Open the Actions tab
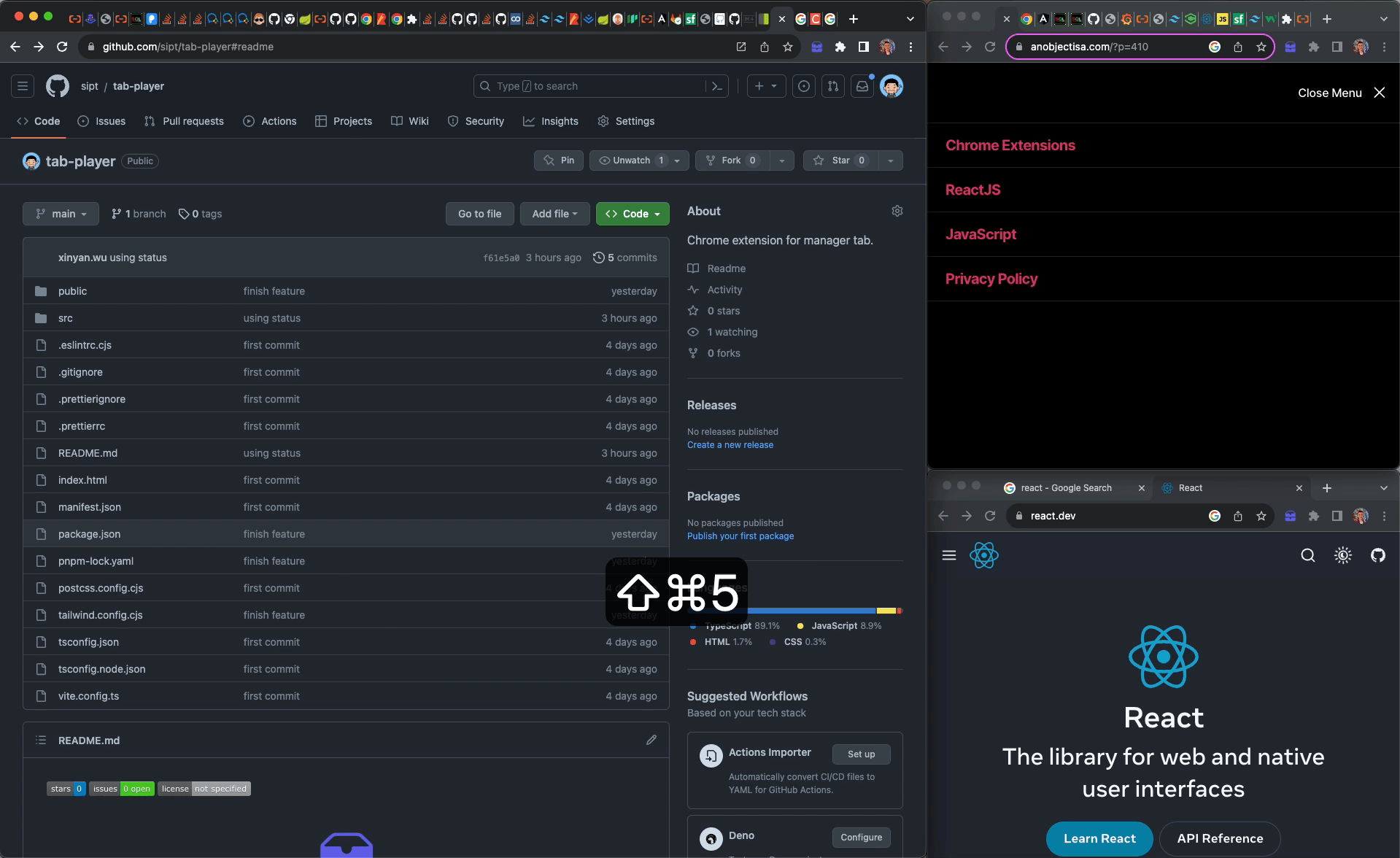Image resolution: width=1400 pixels, height=858 pixels. 270,121
